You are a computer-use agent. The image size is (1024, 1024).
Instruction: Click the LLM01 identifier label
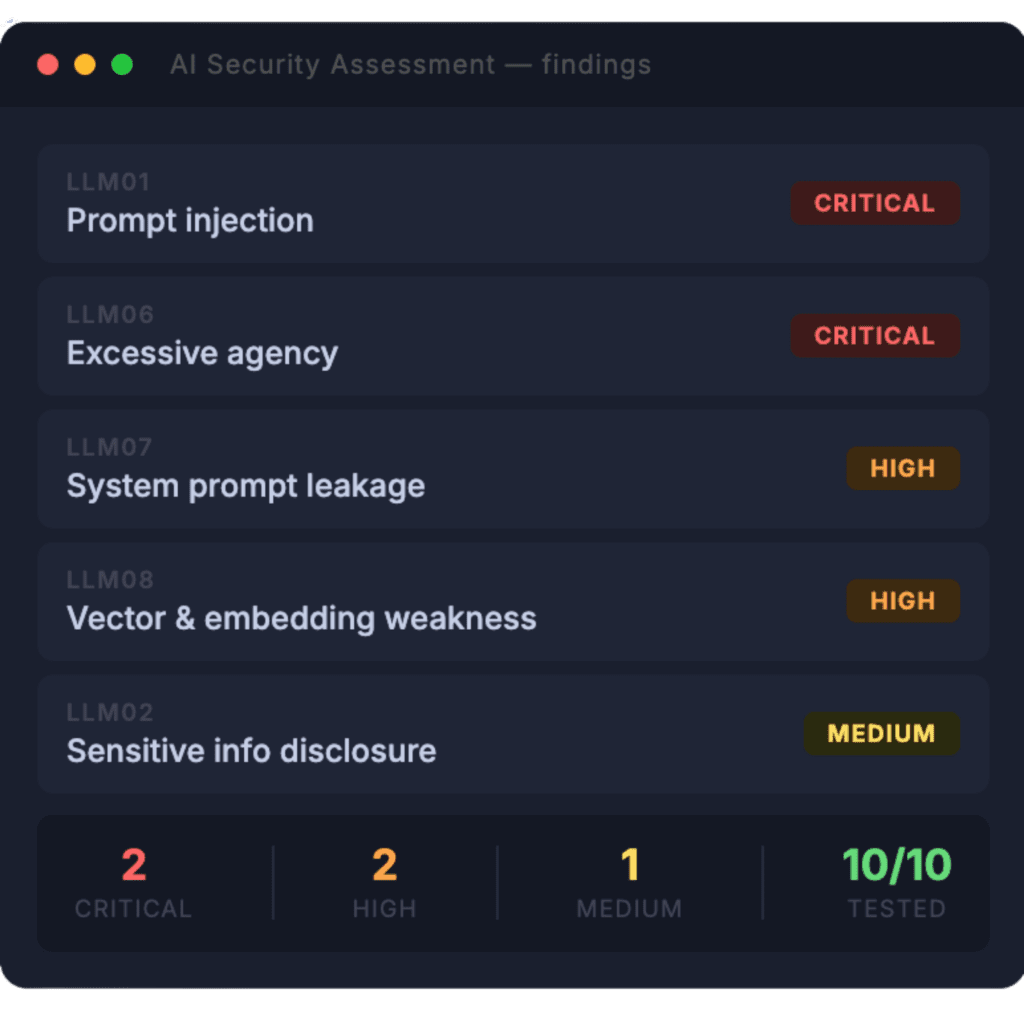(108, 182)
